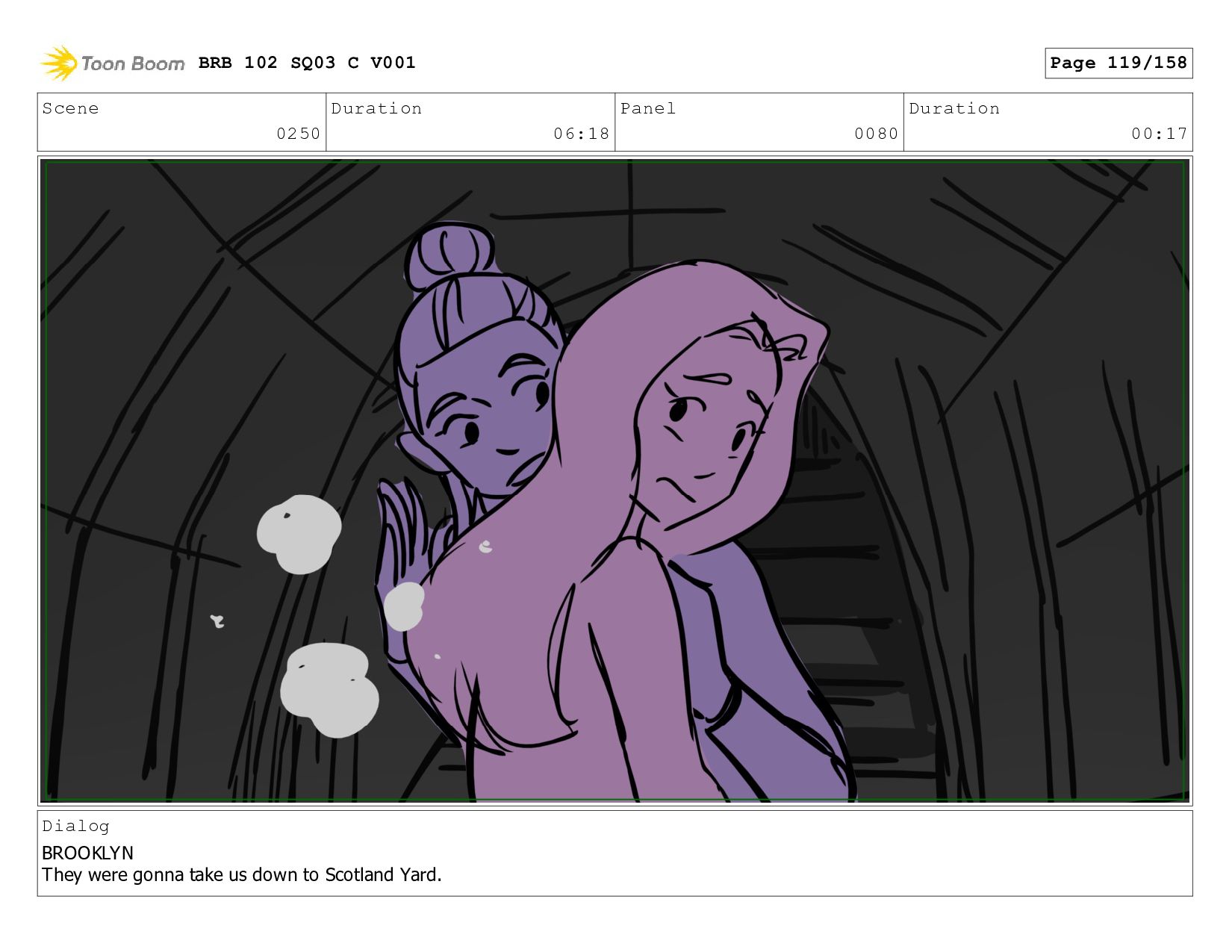Viewport: 1232px width, 952px height.
Task: Select the Scene label
Action: 70,108
